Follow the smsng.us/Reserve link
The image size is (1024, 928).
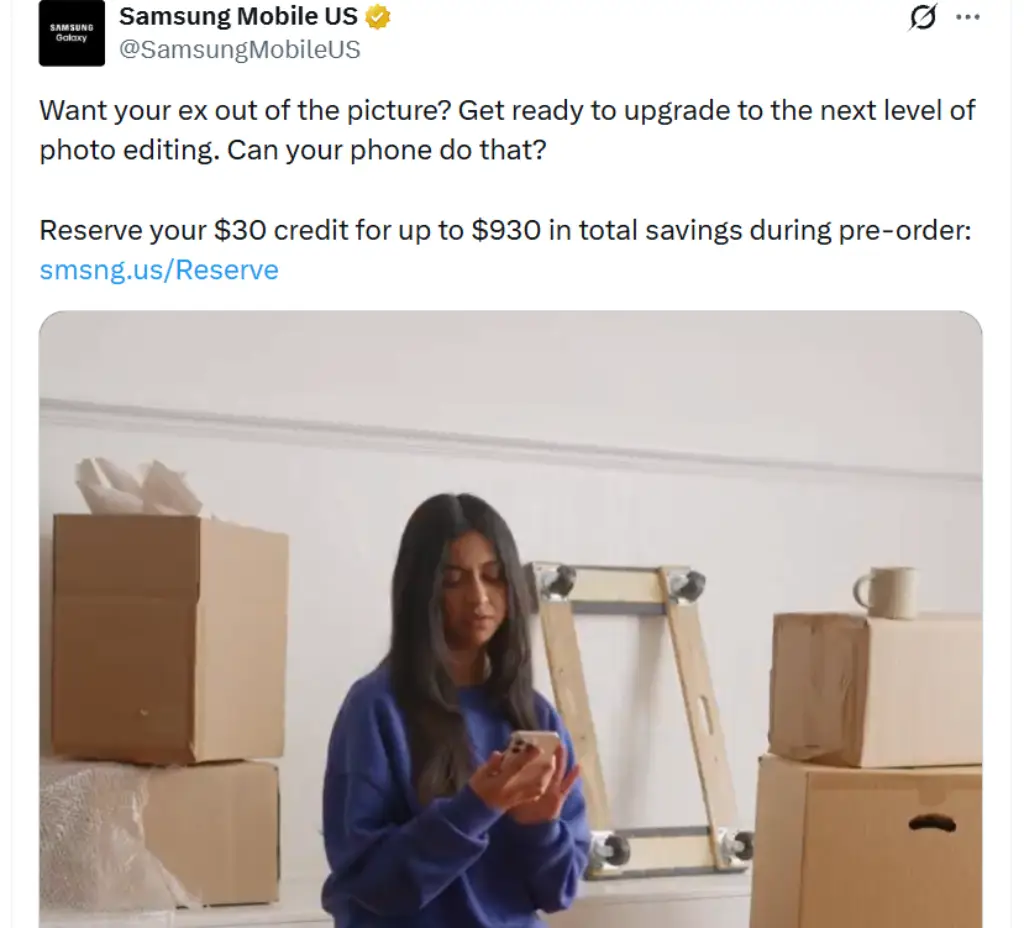click(159, 270)
